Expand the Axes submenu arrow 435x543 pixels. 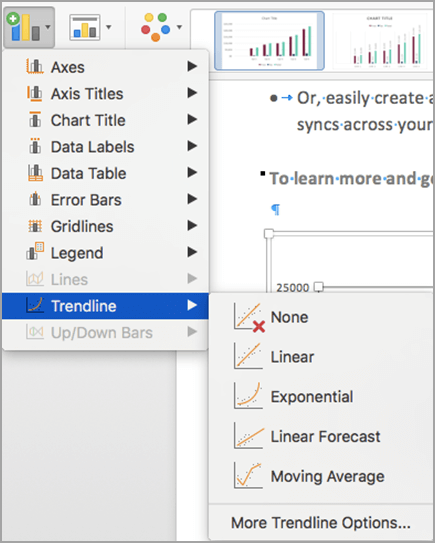[x=192, y=66]
